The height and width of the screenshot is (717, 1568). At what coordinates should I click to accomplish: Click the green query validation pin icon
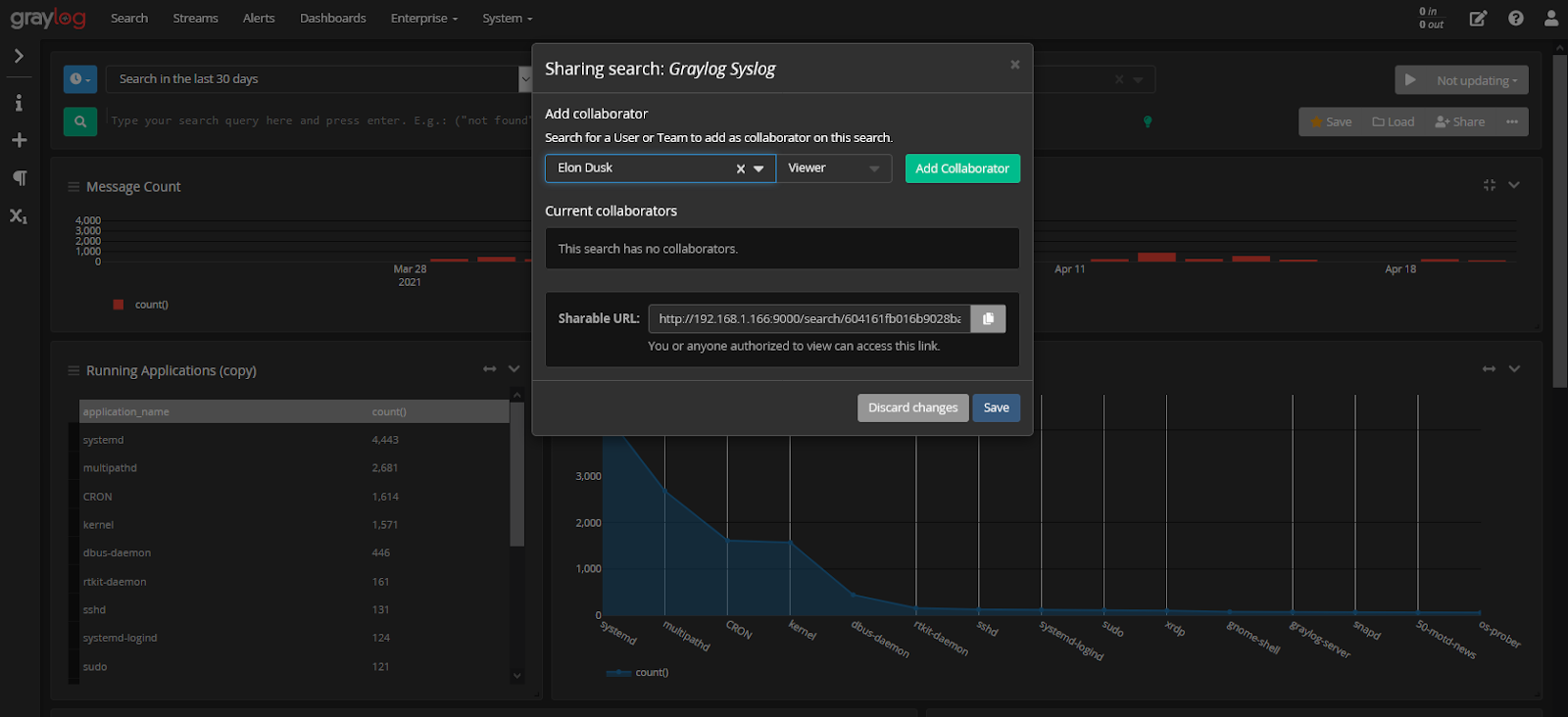(x=1148, y=121)
